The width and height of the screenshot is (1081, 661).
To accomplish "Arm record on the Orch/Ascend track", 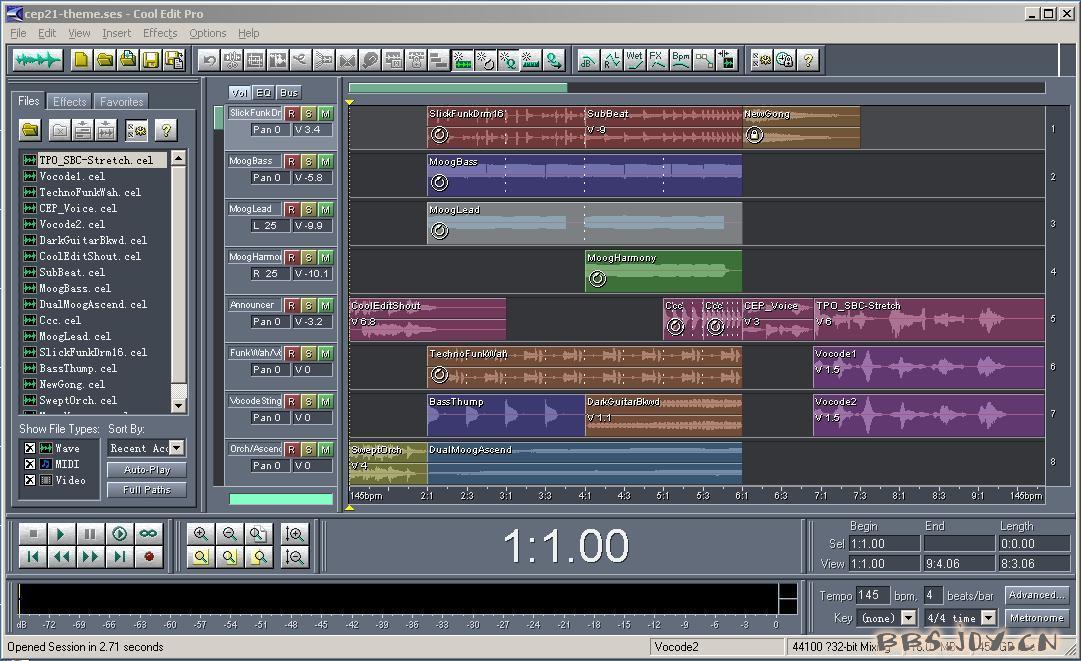I will pyautogui.click(x=291, y=449).
